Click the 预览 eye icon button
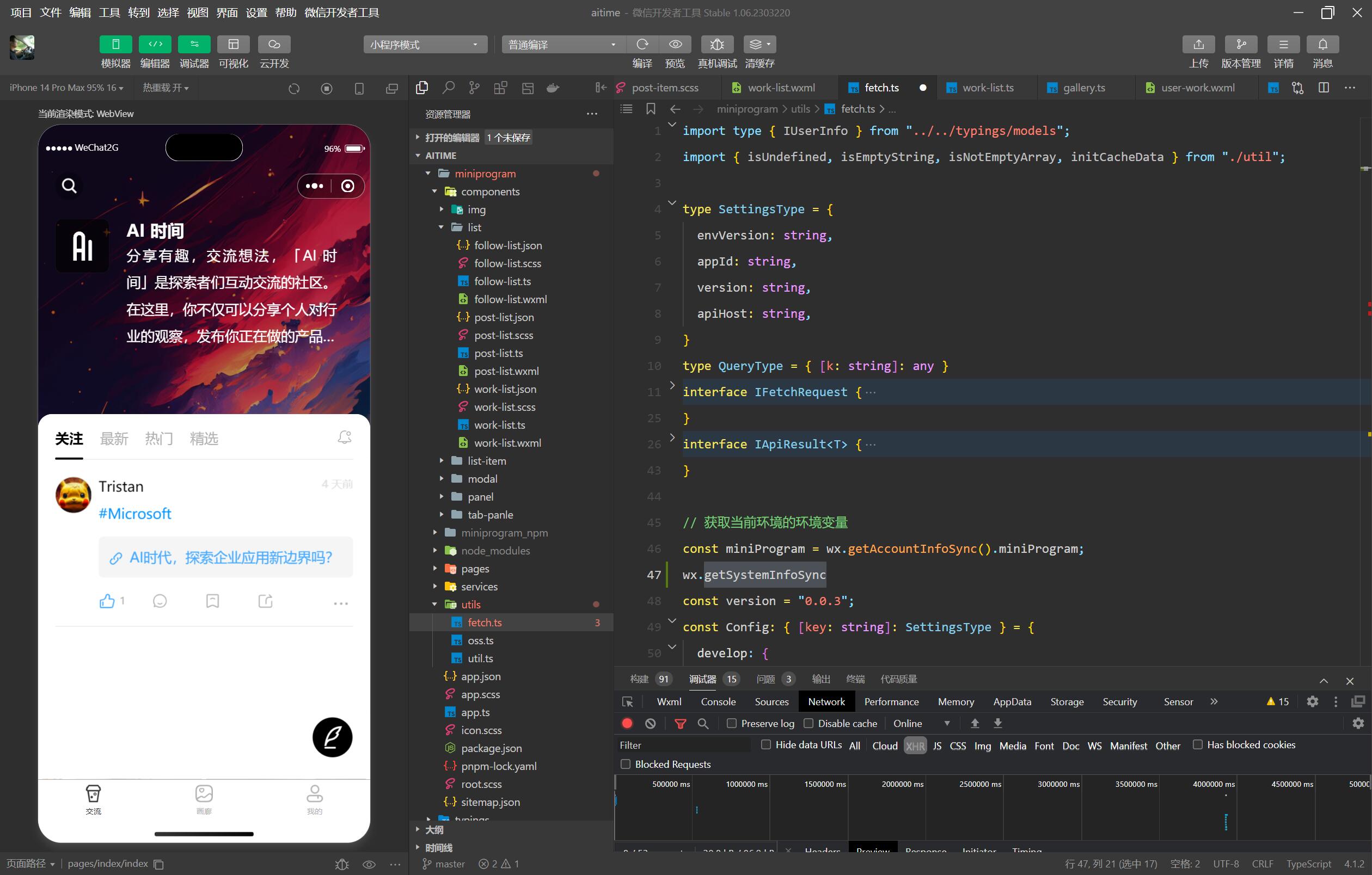Screen dimensions: 1372x875 pyautogui.click(x=675, y=45)
